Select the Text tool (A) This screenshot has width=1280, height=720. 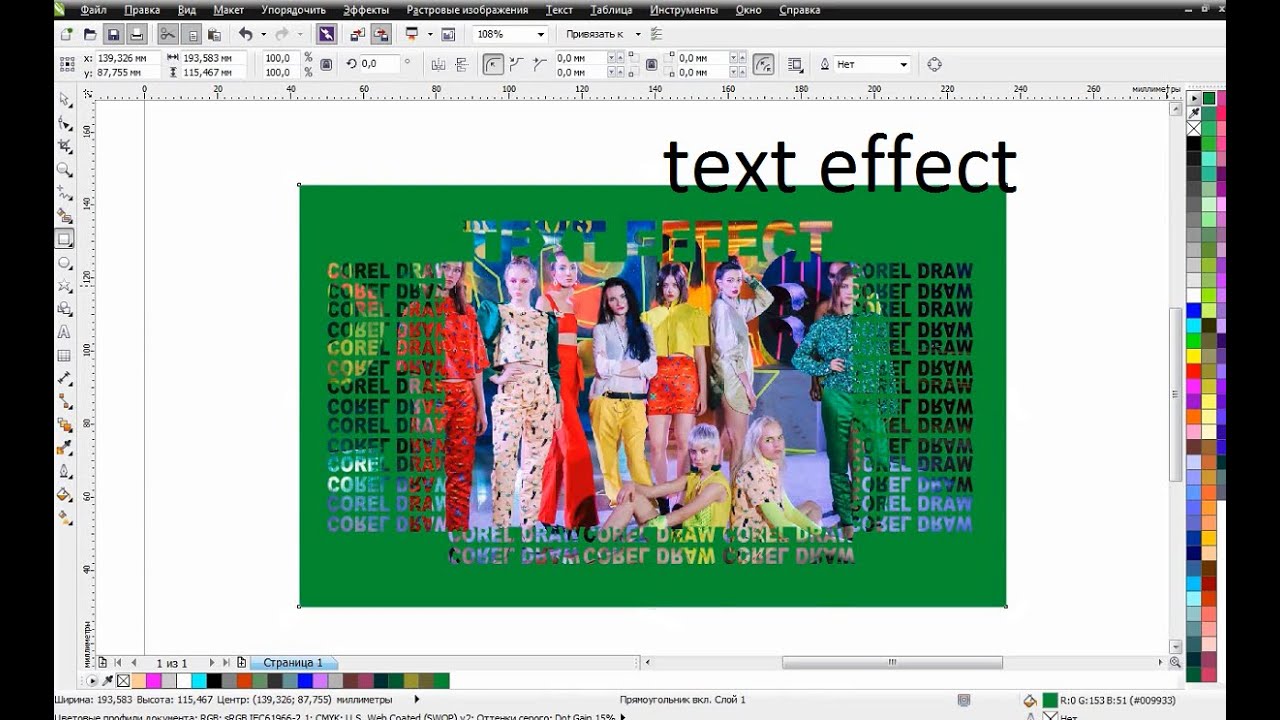coord(65,331)
